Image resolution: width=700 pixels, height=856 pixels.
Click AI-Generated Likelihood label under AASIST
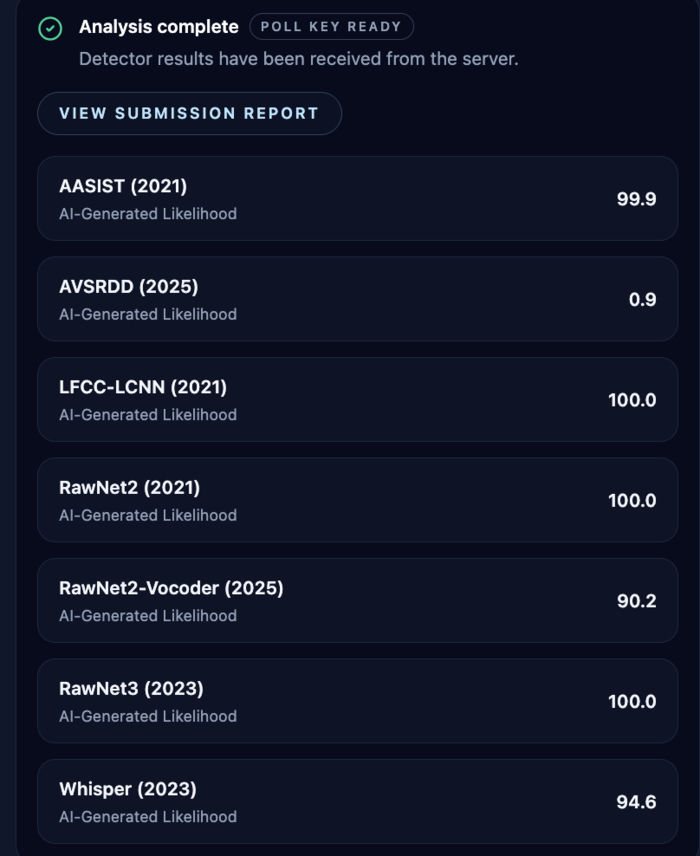tap(149, 214)
